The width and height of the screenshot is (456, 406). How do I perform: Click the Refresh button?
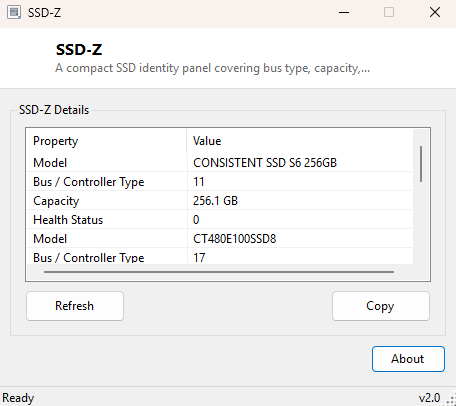click(x=75, y=306)
